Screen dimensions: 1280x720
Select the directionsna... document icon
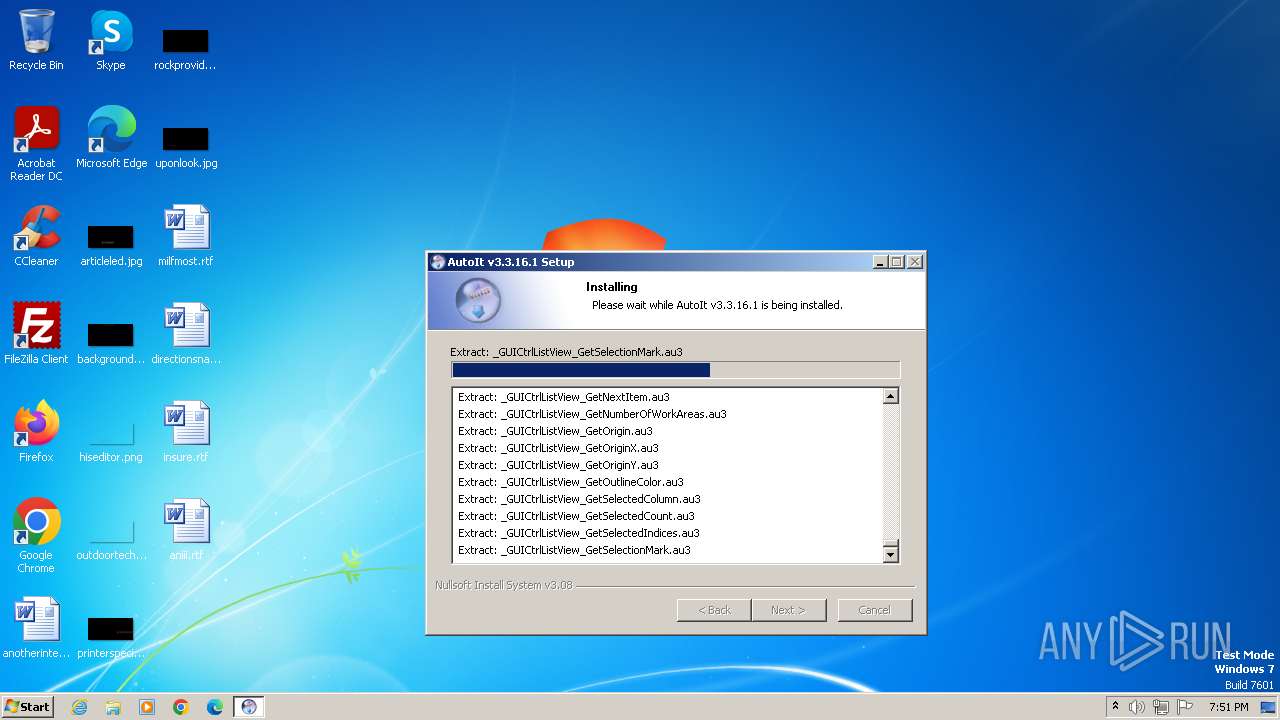coord(186,334)
